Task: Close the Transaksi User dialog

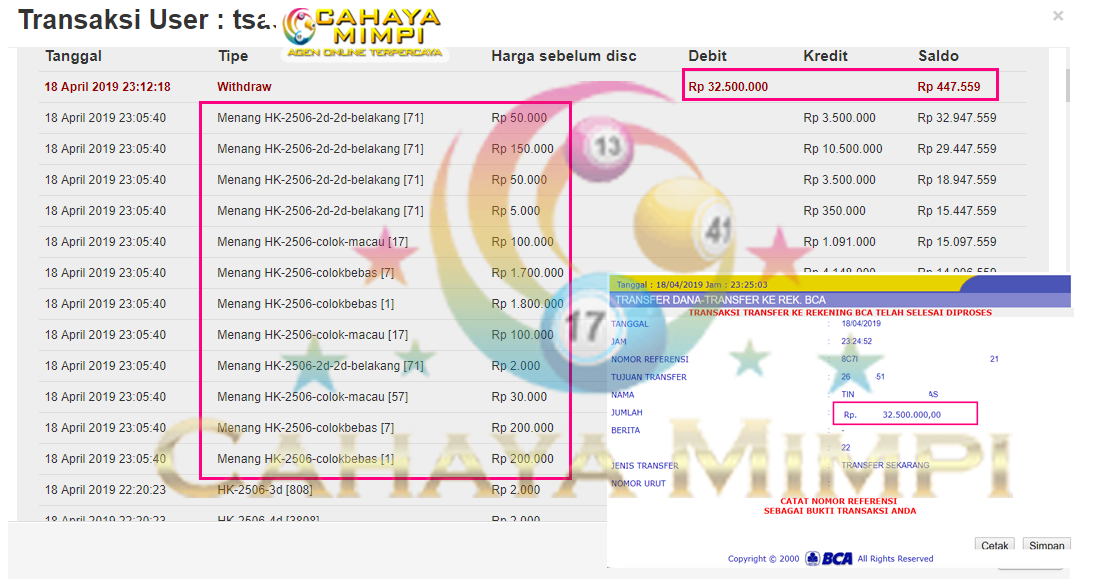Action: click(1058, 16)
